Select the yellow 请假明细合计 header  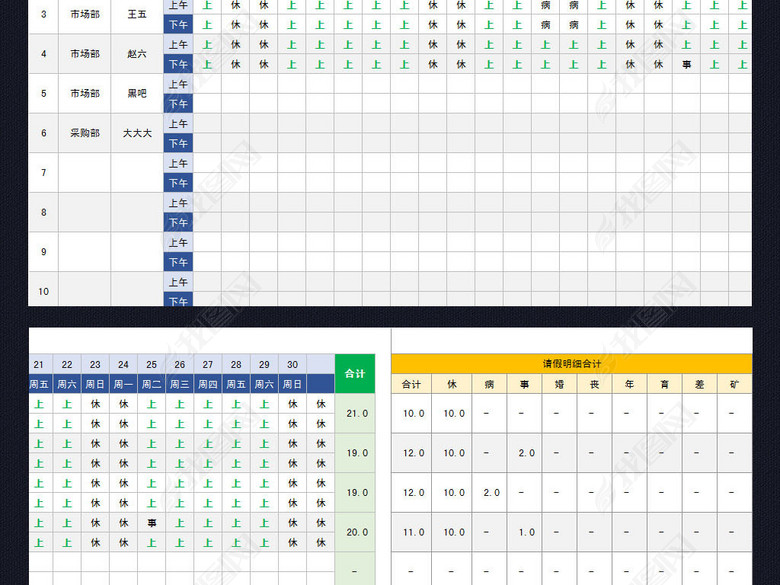(x=571, y=364)
